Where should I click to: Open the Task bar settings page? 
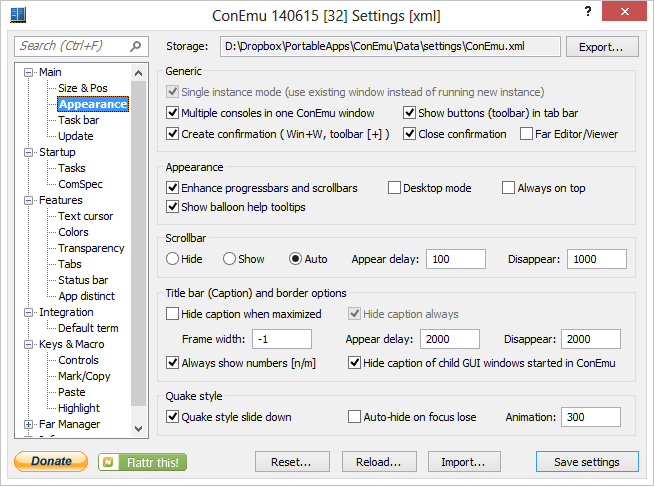78,120
